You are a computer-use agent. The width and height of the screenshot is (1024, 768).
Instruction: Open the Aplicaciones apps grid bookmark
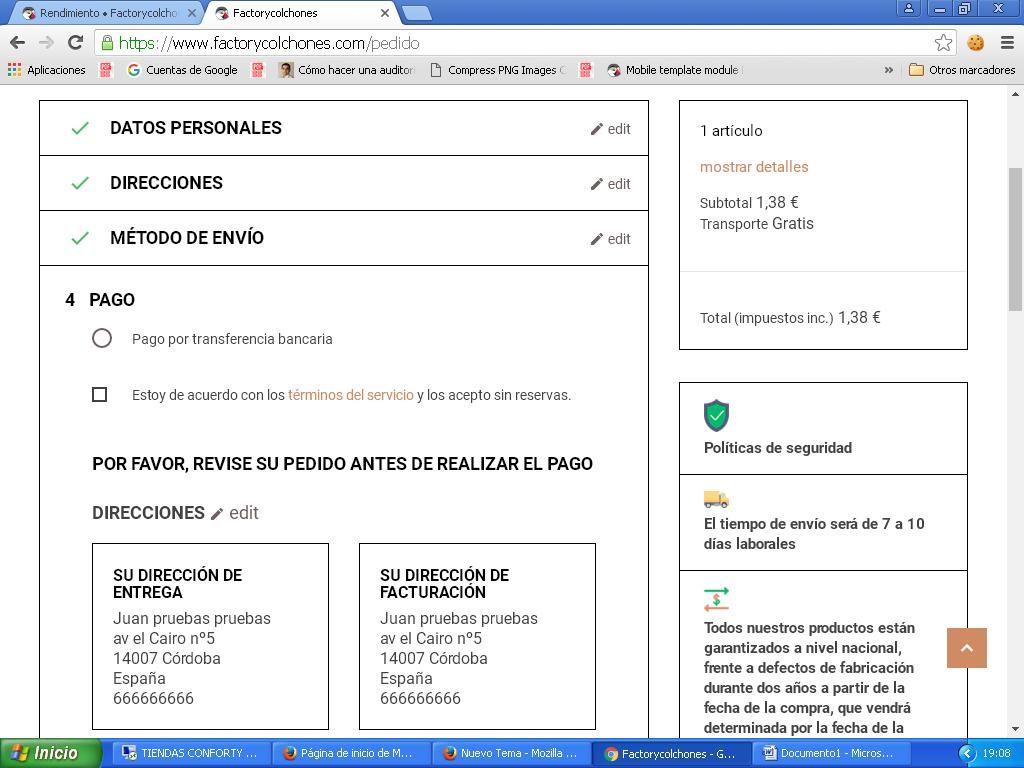[46, 70]
